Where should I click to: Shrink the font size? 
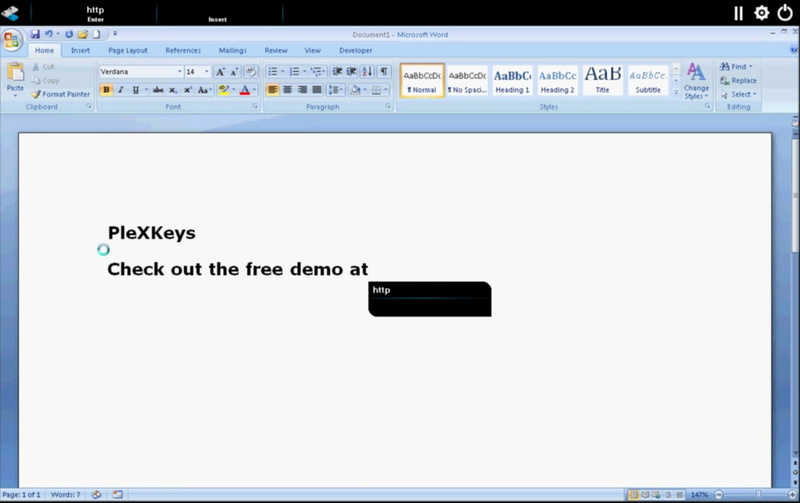click(234, 72)
